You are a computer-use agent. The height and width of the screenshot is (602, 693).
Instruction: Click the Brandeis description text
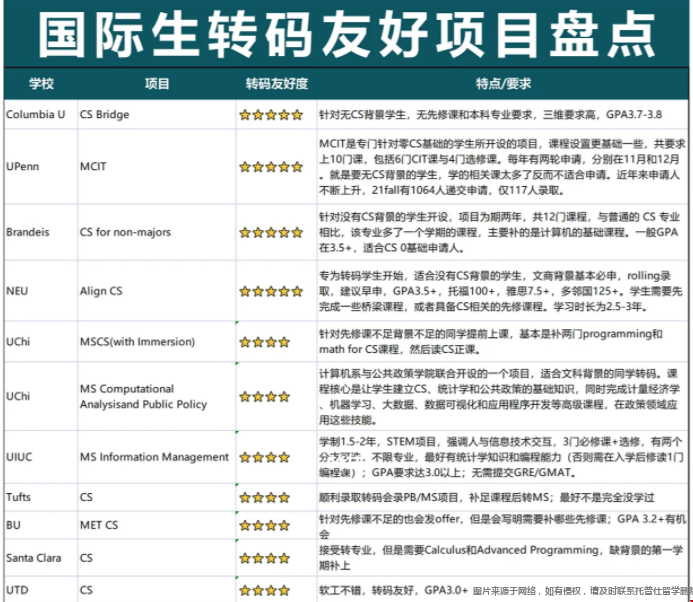499,232
